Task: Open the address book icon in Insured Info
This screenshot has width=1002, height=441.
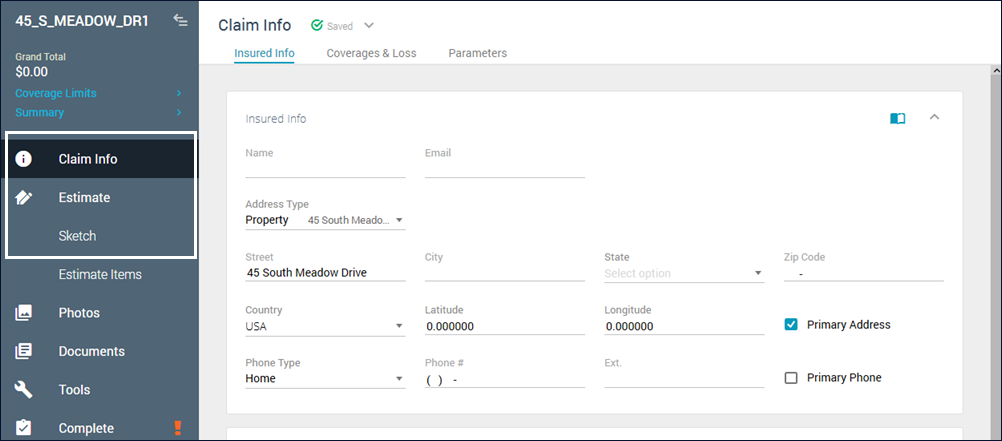Action: [898, 119]
